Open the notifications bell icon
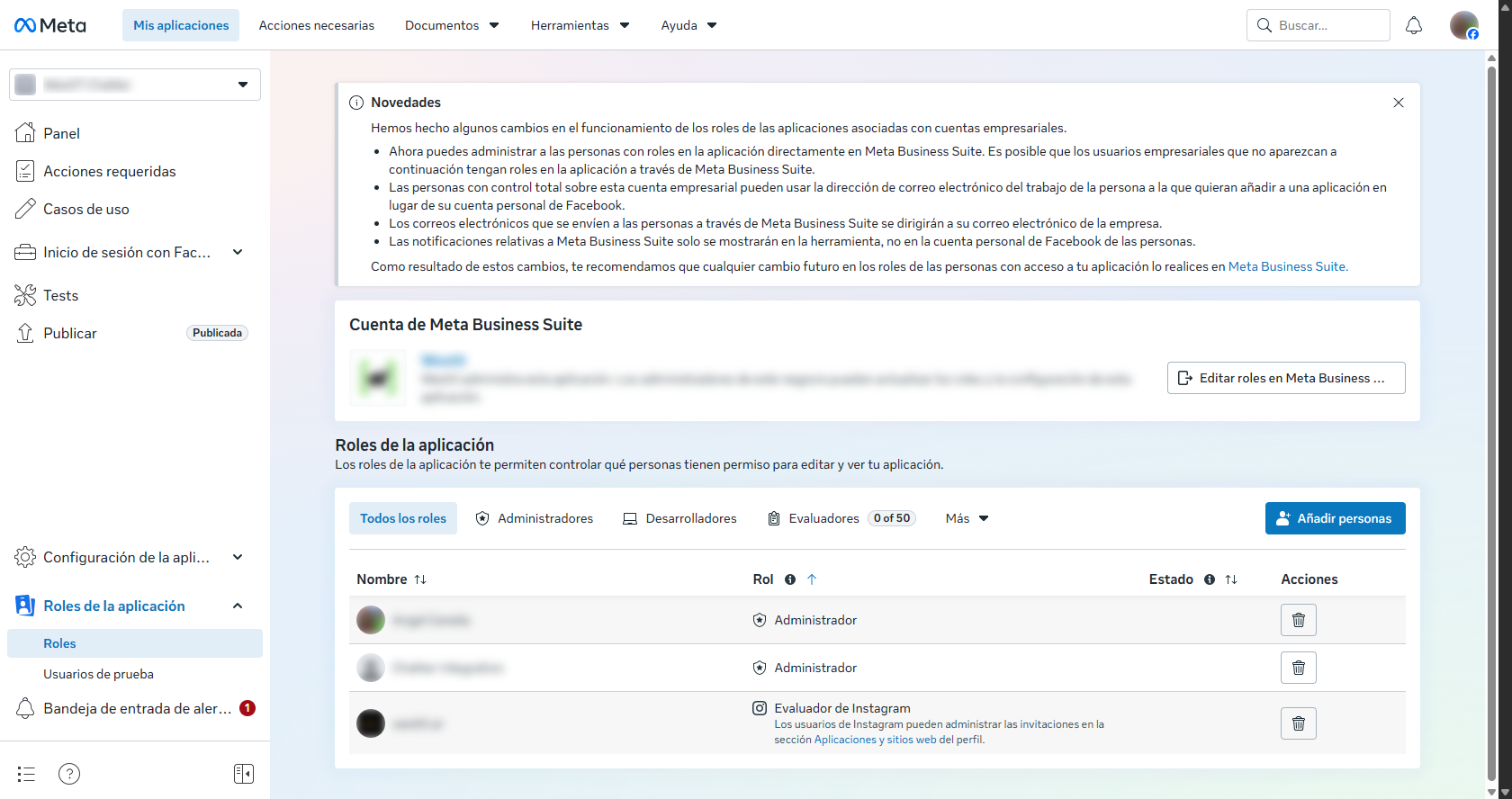This screenshot has height=799, width=1512. coord(1414,25)
